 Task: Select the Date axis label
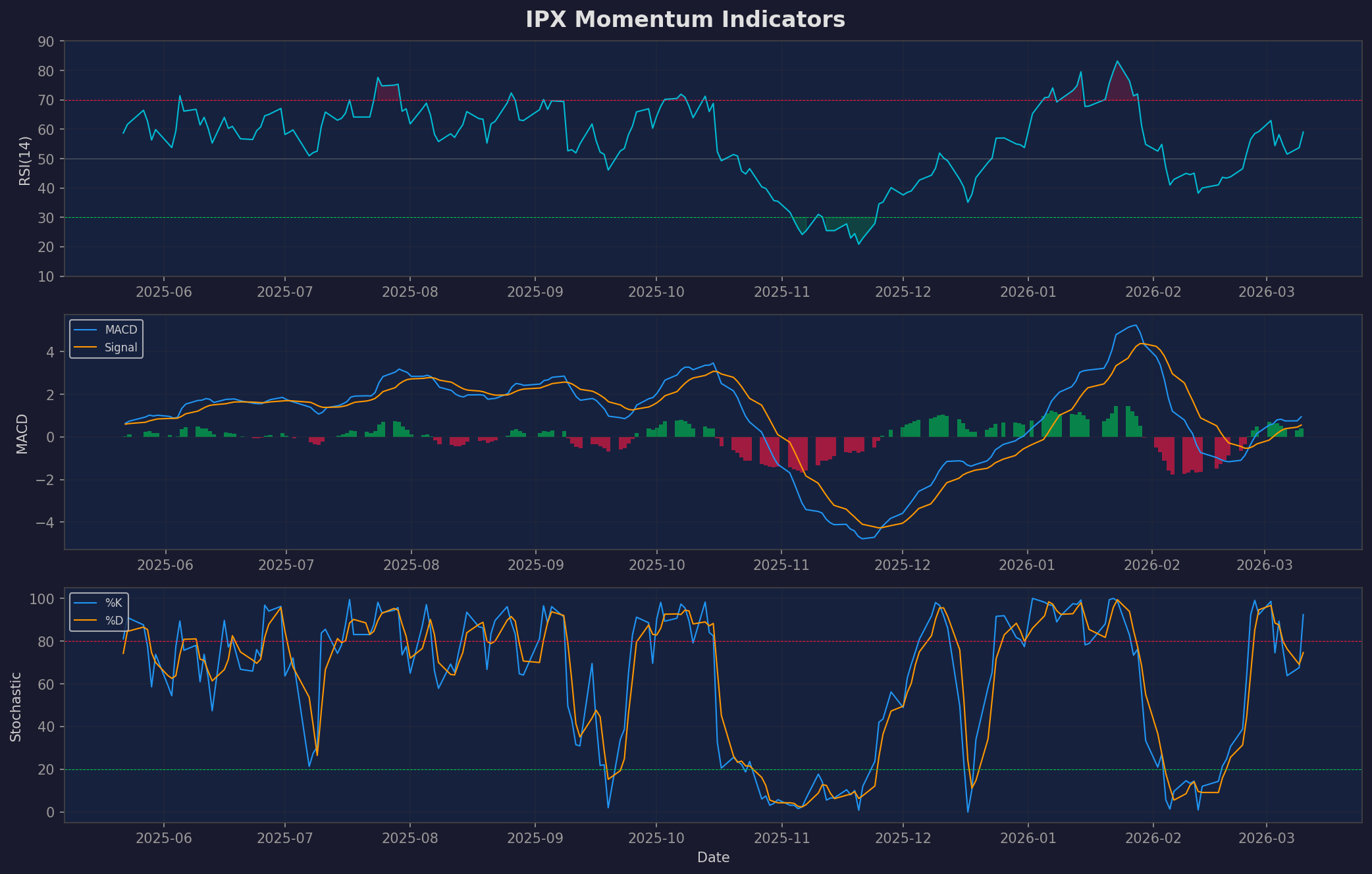pyautogui.click(x=713, y=858)
